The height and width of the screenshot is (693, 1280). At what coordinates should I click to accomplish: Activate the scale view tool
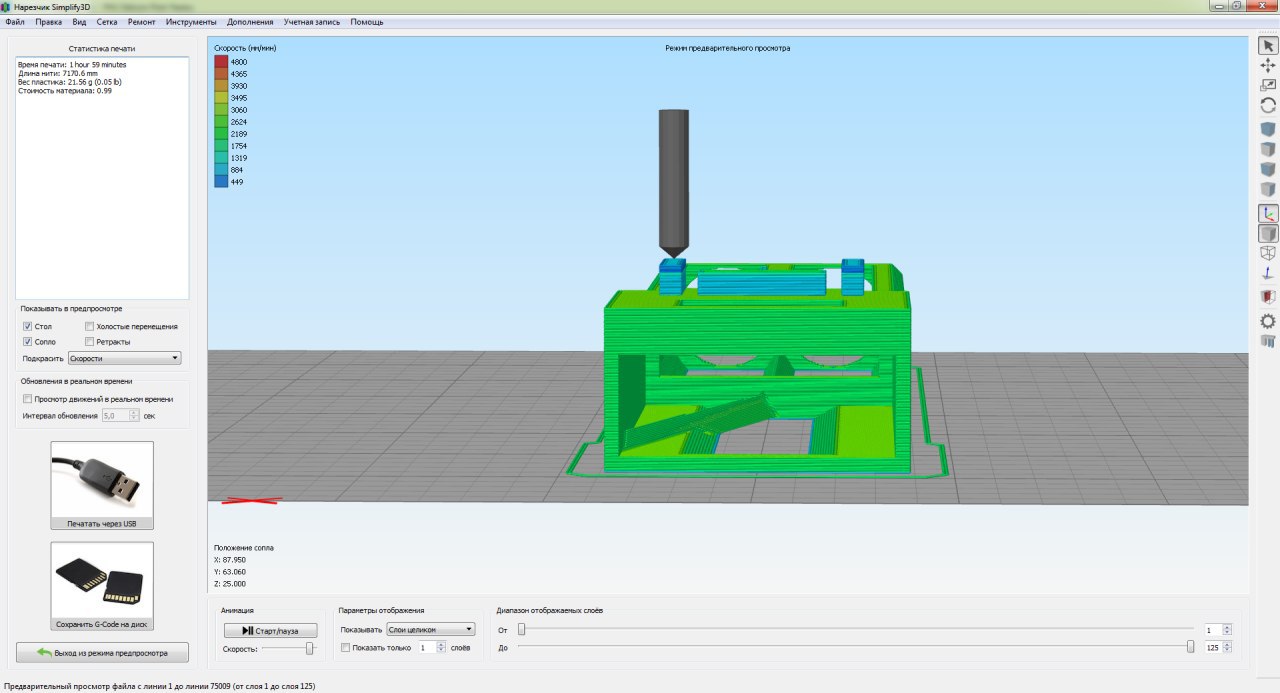tap(1267, 85)
